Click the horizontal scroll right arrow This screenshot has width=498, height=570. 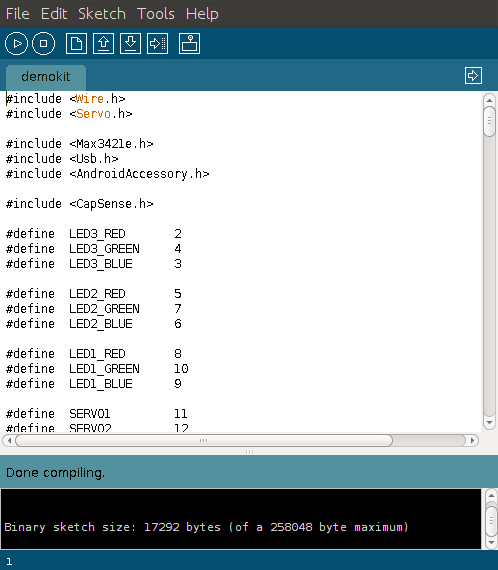tap(472, 441)
